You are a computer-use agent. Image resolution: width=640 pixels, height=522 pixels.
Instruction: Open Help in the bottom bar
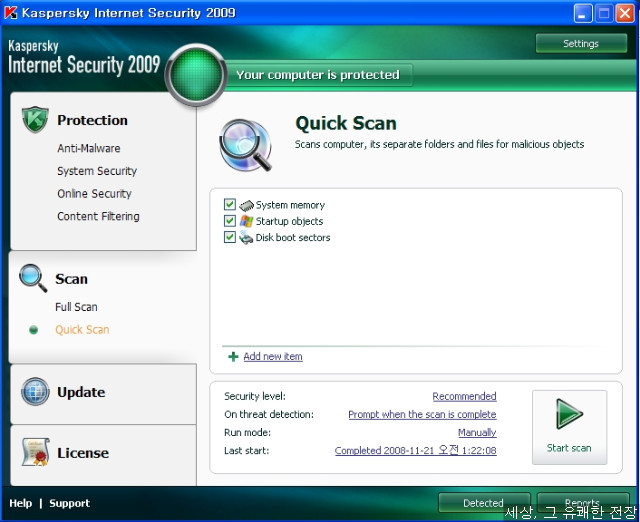point(20,503)
